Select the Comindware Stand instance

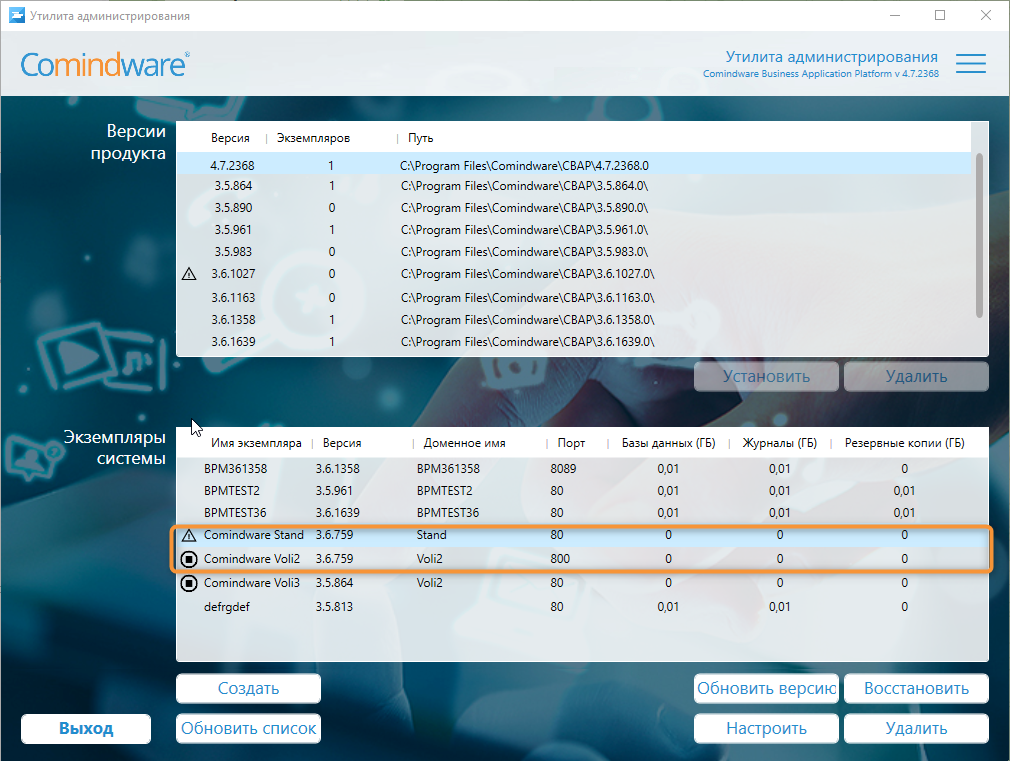tap(582, 535)
